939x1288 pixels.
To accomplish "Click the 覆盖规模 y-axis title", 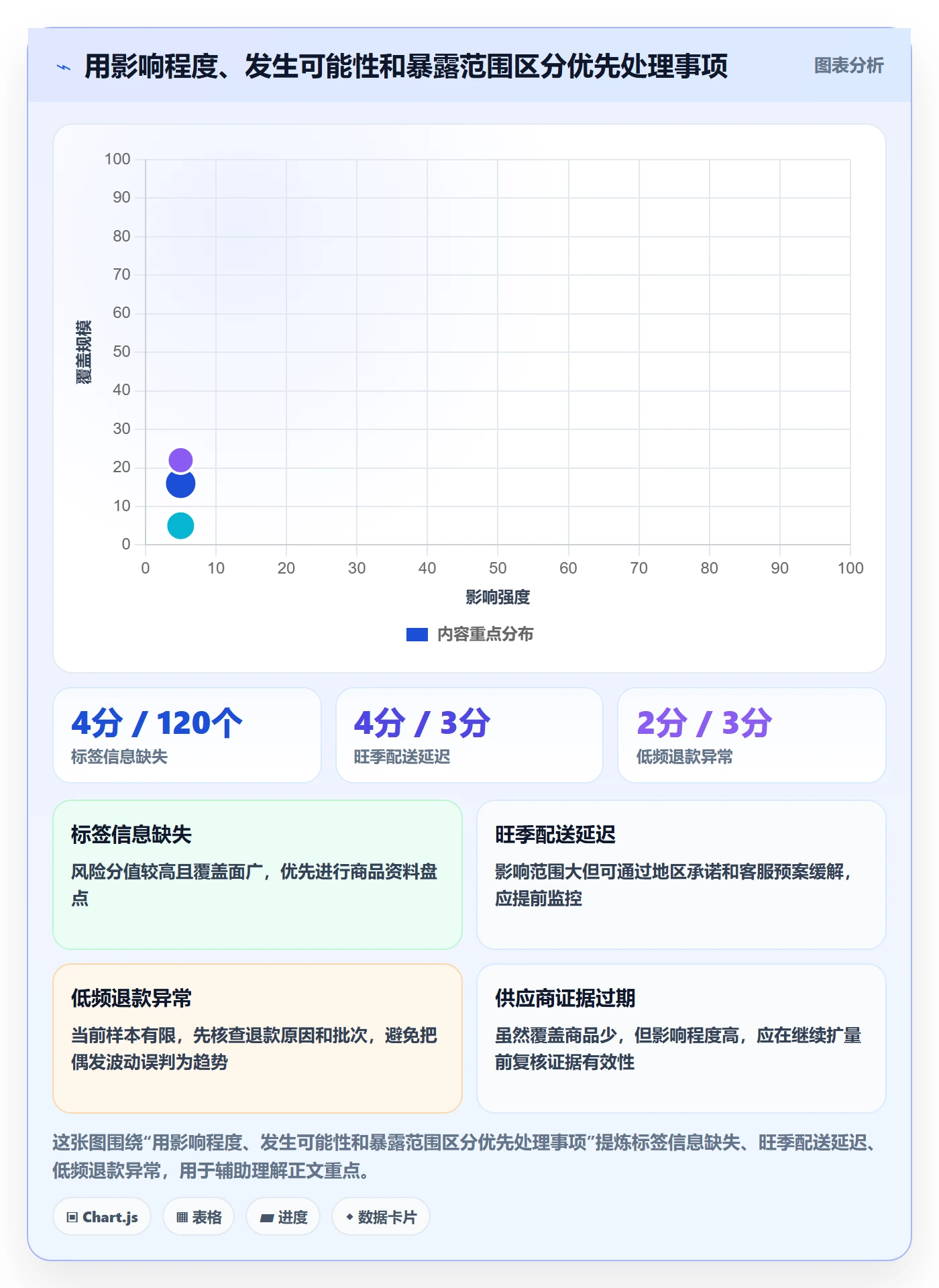I will 84,352.
